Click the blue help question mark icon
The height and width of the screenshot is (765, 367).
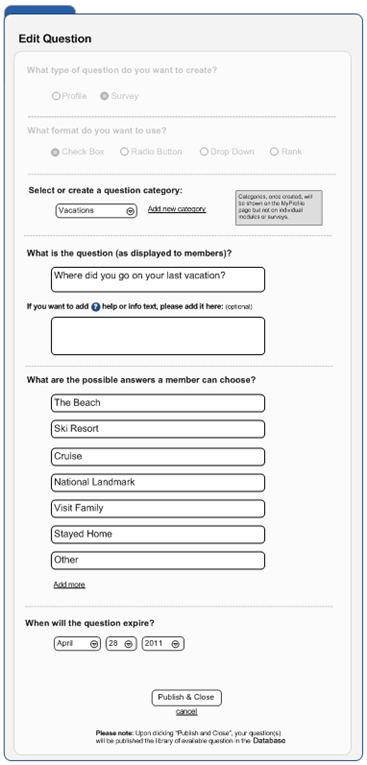[96, 307]
